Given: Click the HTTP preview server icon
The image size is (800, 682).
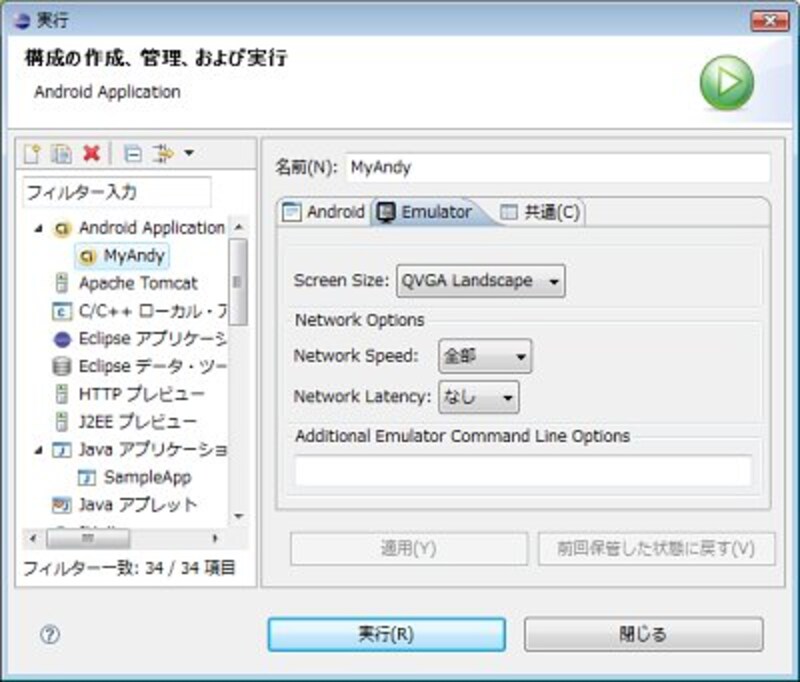Looking at the screenshot, I should [62, 394].
